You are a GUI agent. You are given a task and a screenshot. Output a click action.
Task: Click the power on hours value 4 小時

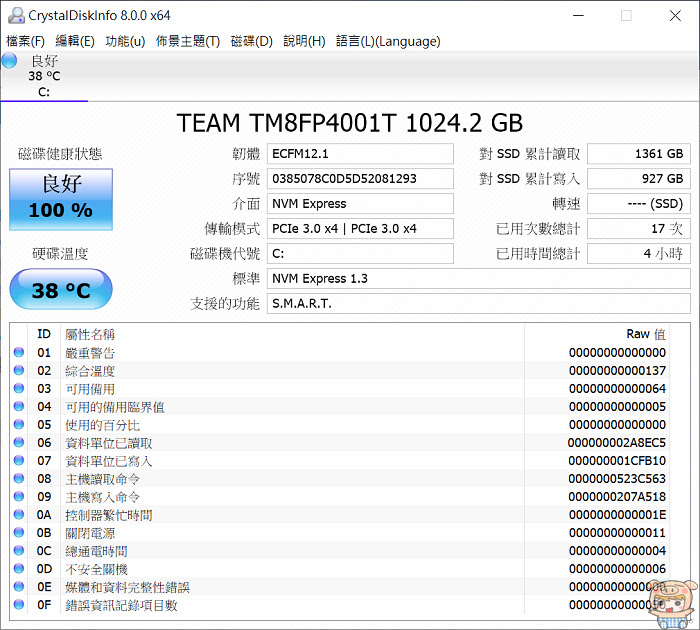(x=639, y=254)
